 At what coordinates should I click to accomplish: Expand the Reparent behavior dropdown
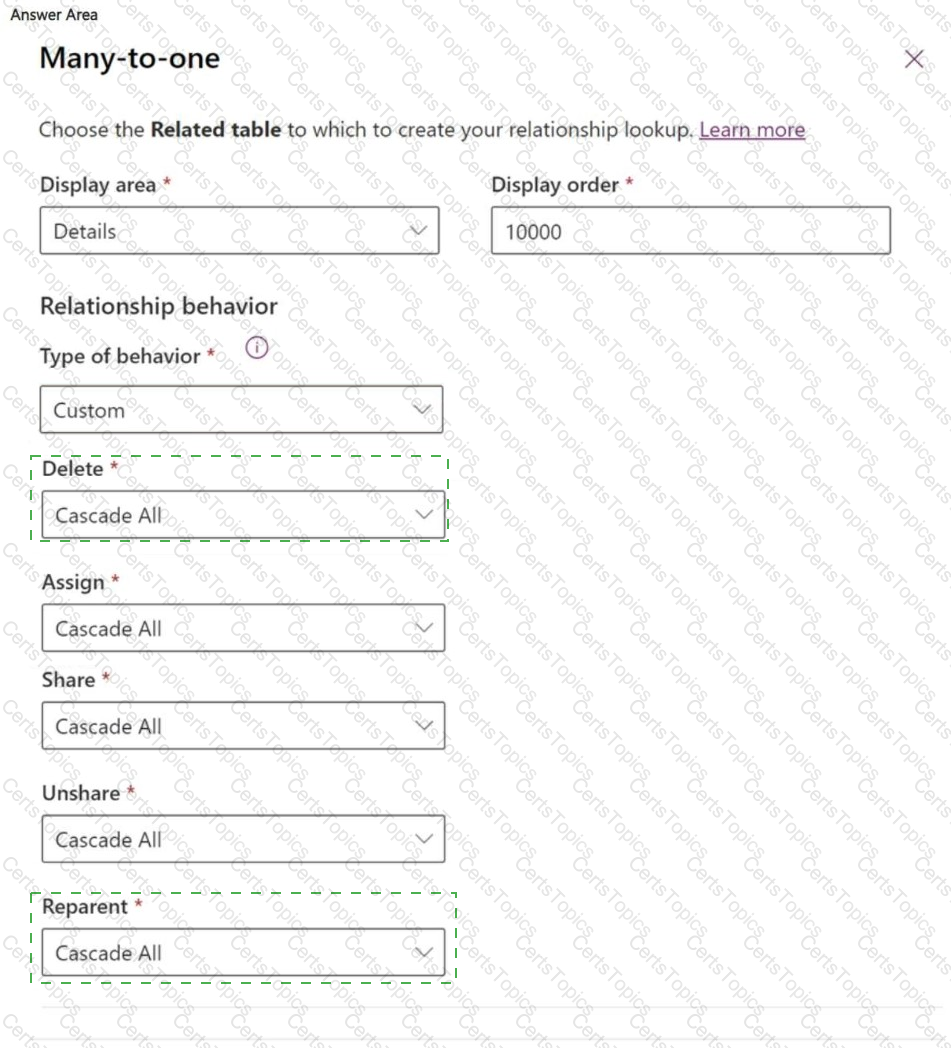coord(242,953)
